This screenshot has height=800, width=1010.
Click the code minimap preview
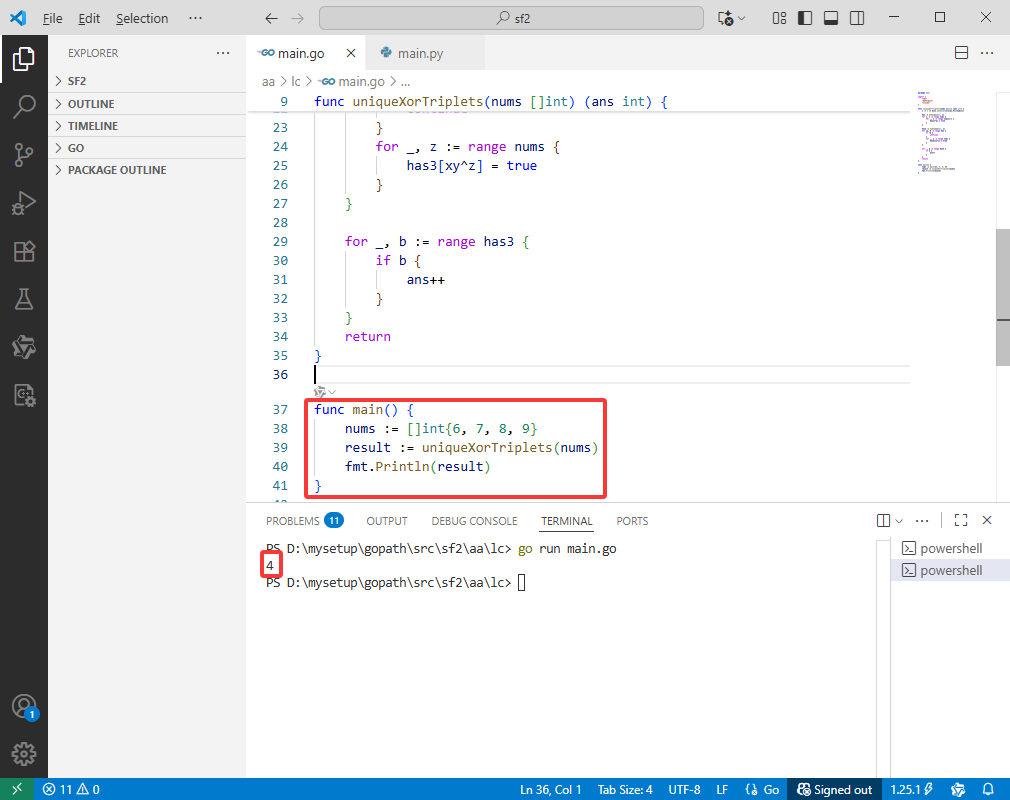941,132
